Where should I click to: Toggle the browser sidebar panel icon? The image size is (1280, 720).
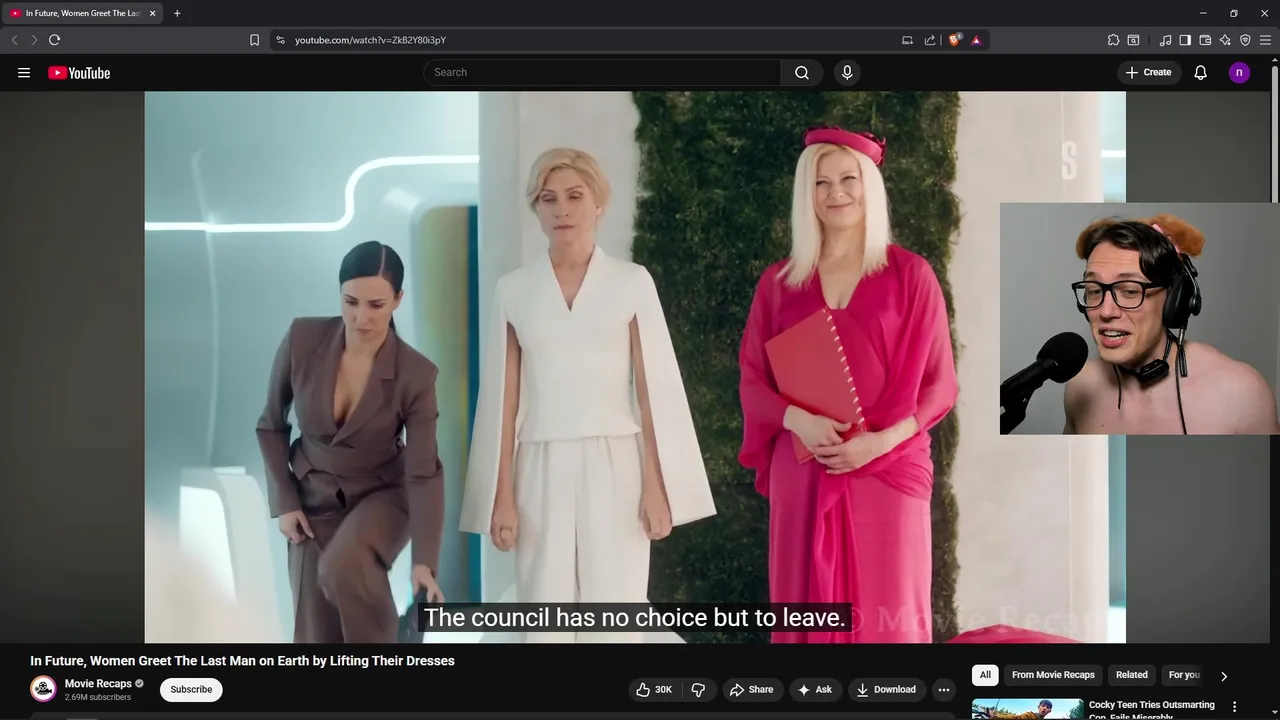[x=1185, y=40]
